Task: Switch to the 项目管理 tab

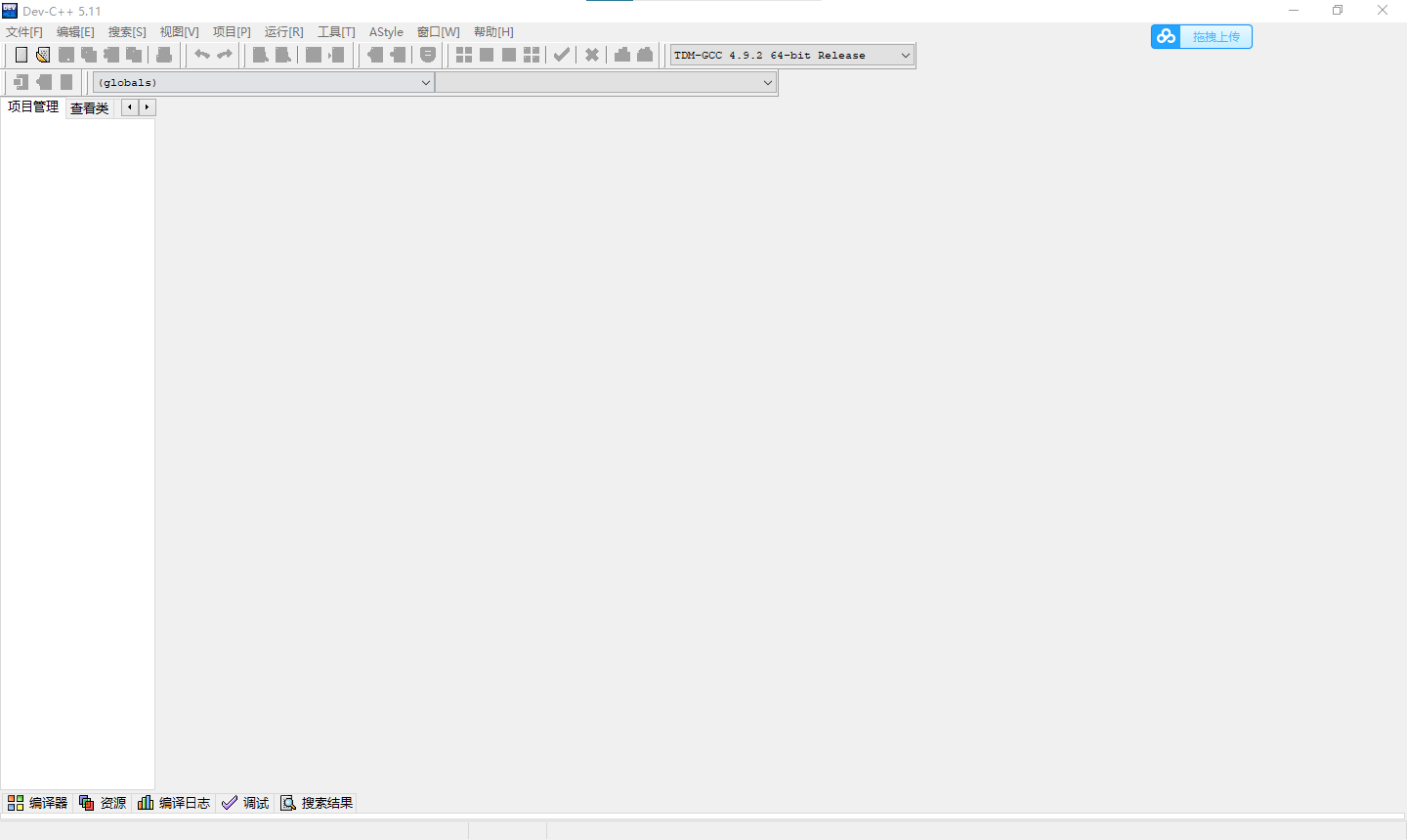Action: tap(33, 107)
